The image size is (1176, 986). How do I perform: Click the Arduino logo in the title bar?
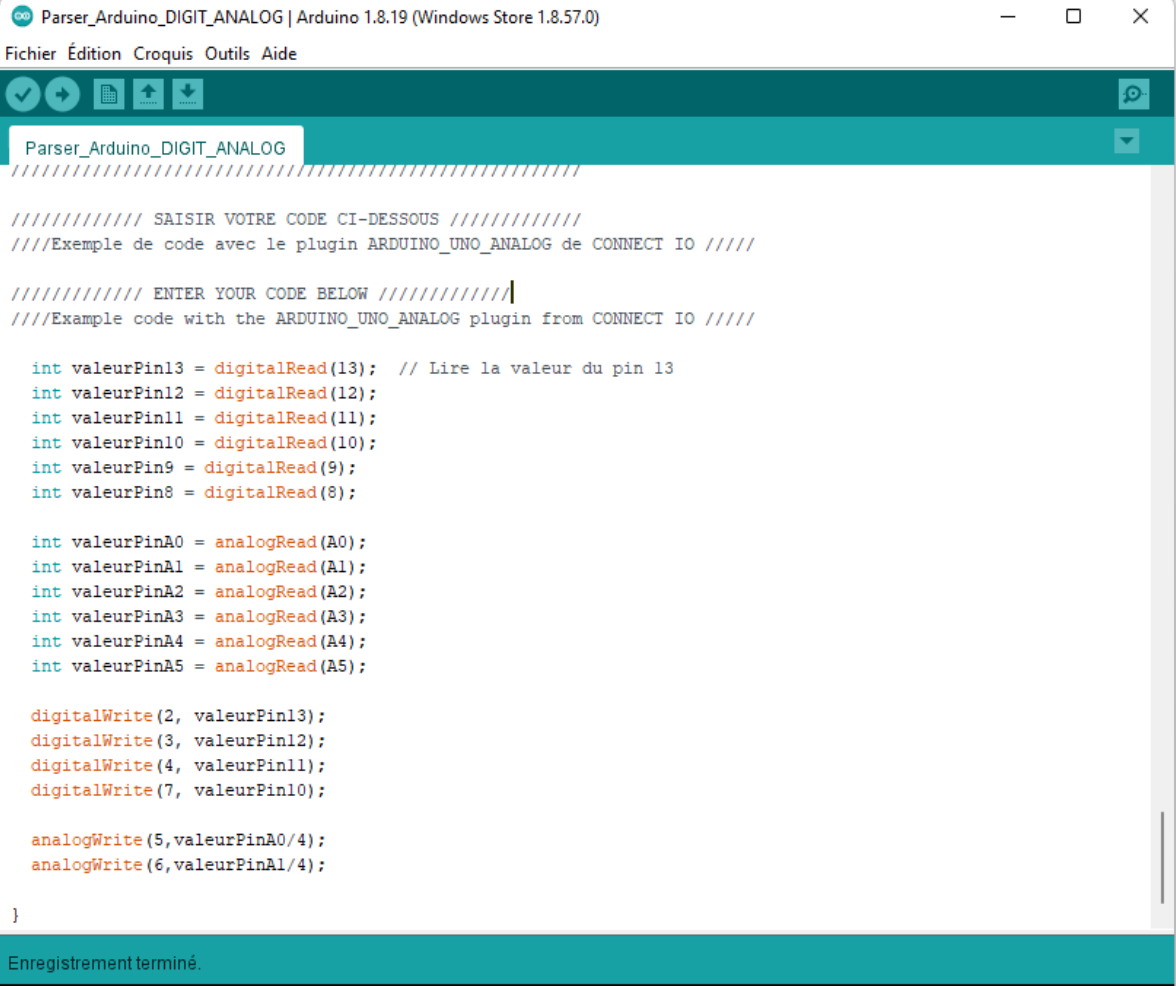point(20,17)
